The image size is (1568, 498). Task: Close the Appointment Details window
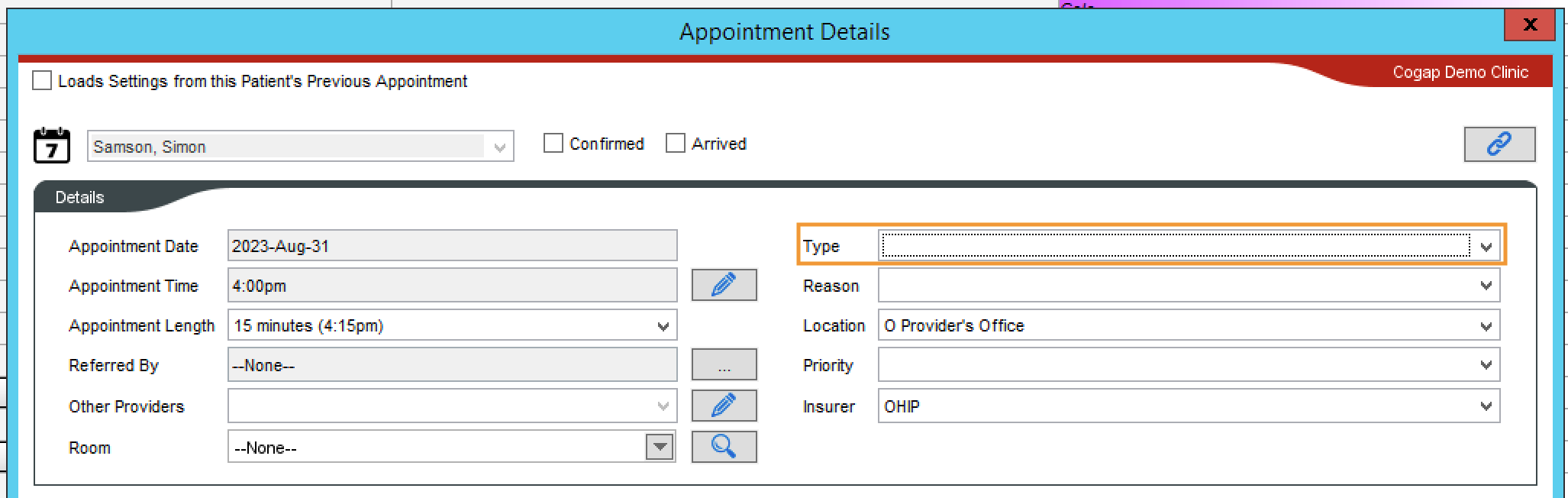[1529, 24]
